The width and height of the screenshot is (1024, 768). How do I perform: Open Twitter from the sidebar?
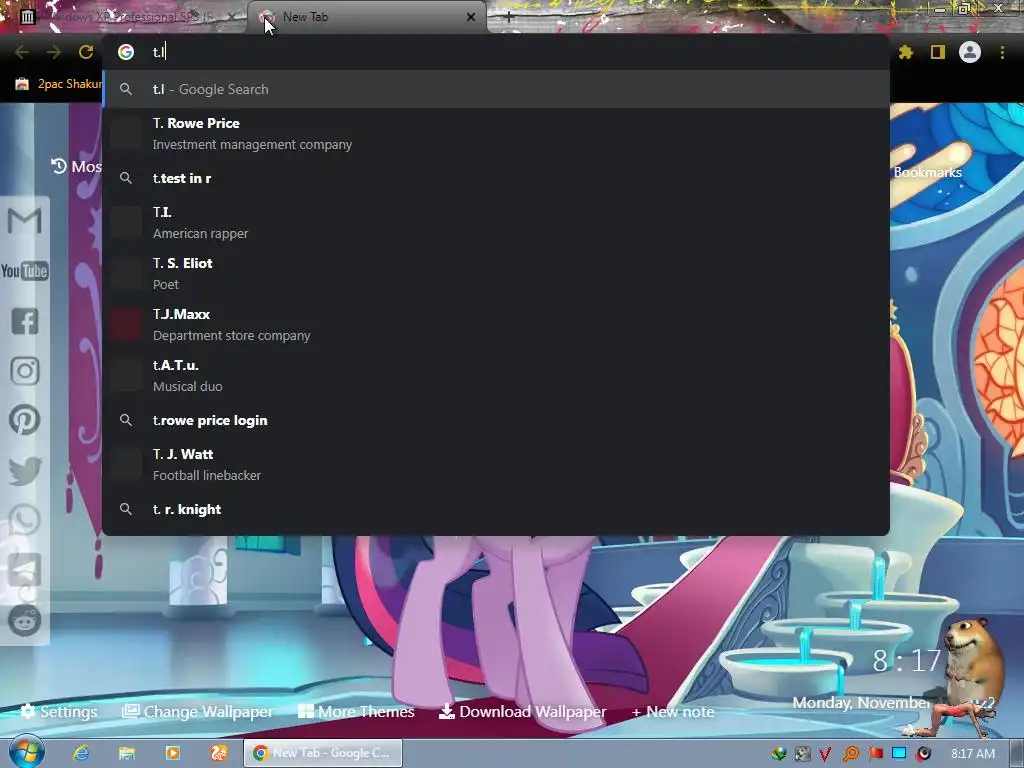point(25,470)
